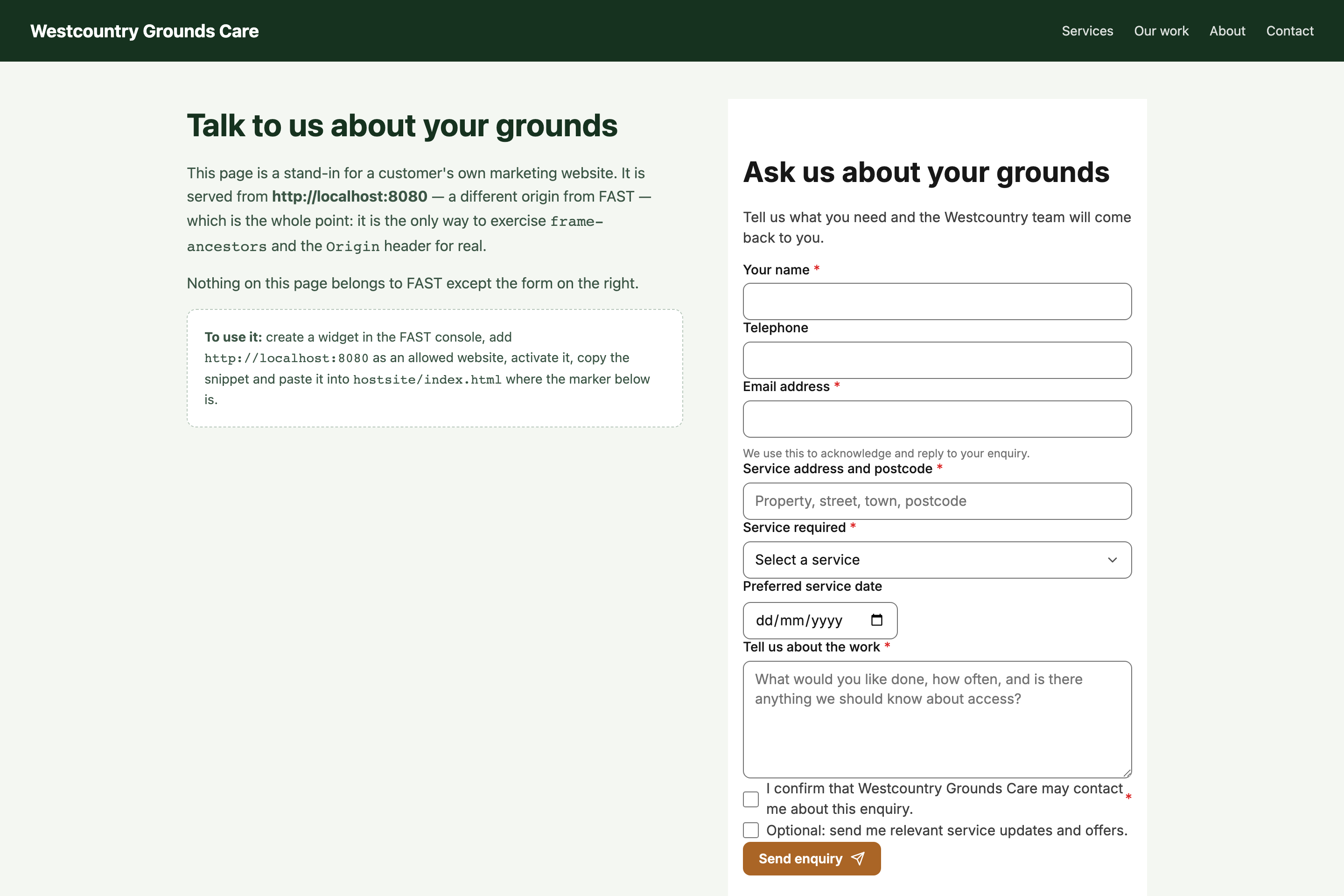Click the hostsite/index.html code text

[x=427, y=379]
